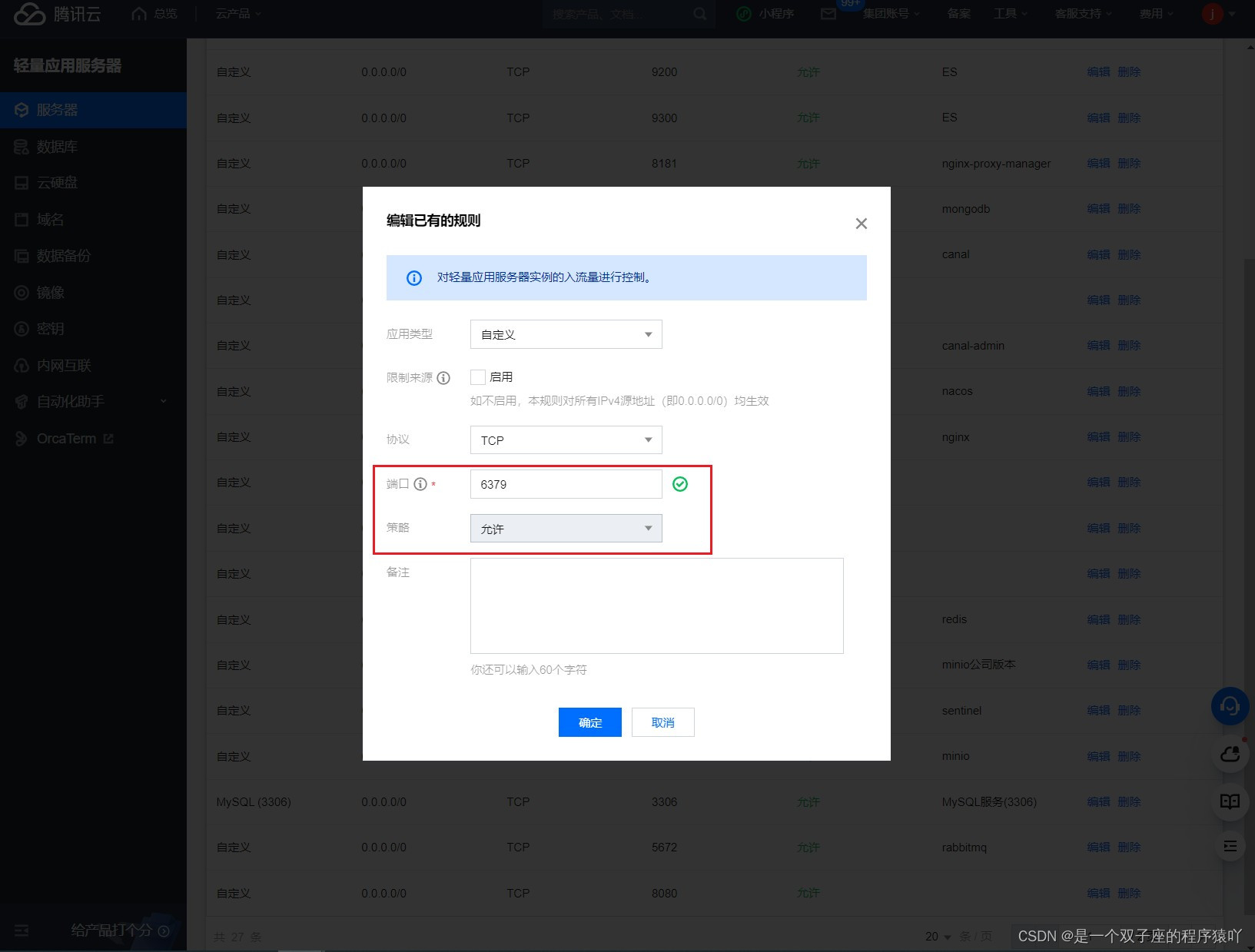Open the 备案 menu item
Viewport: 1255px width, 952px height.
click(958, 14)
